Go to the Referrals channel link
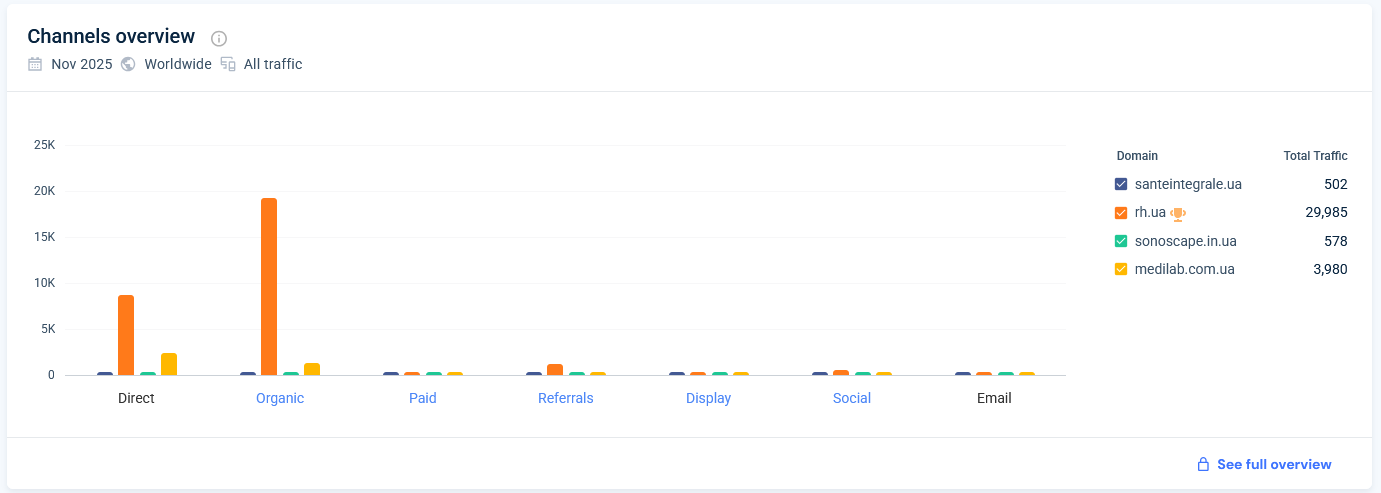This screenshot has width=1381, height=493. 566,398
